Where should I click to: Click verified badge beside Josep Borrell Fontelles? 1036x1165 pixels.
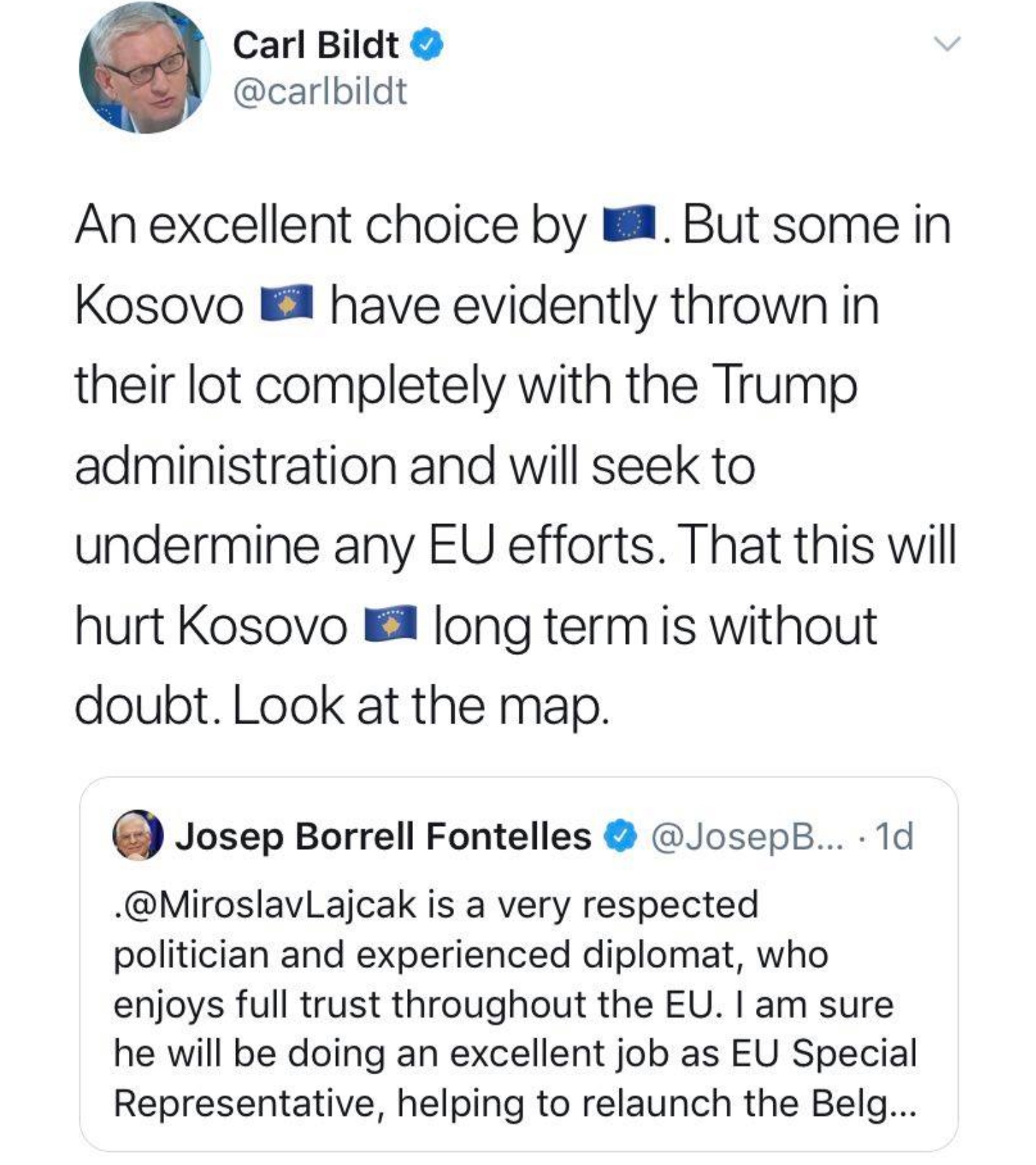(x=621, y=836)
